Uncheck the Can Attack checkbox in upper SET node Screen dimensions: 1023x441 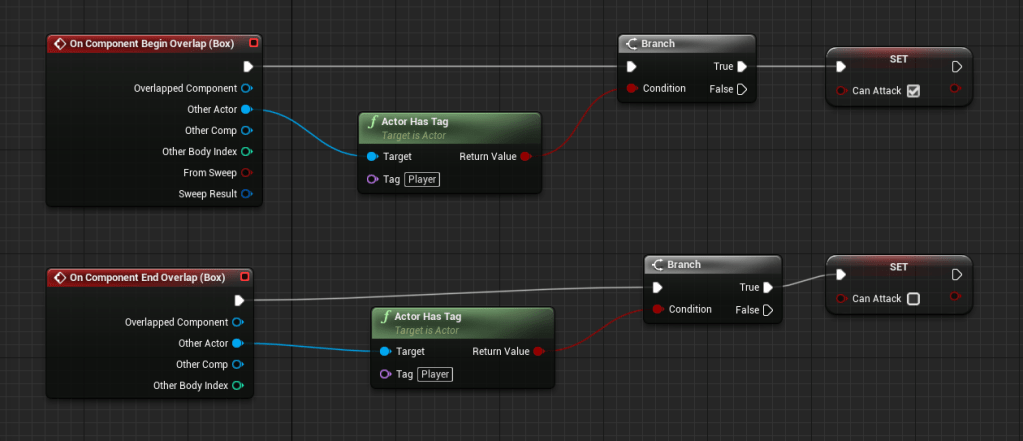[912, 91]
